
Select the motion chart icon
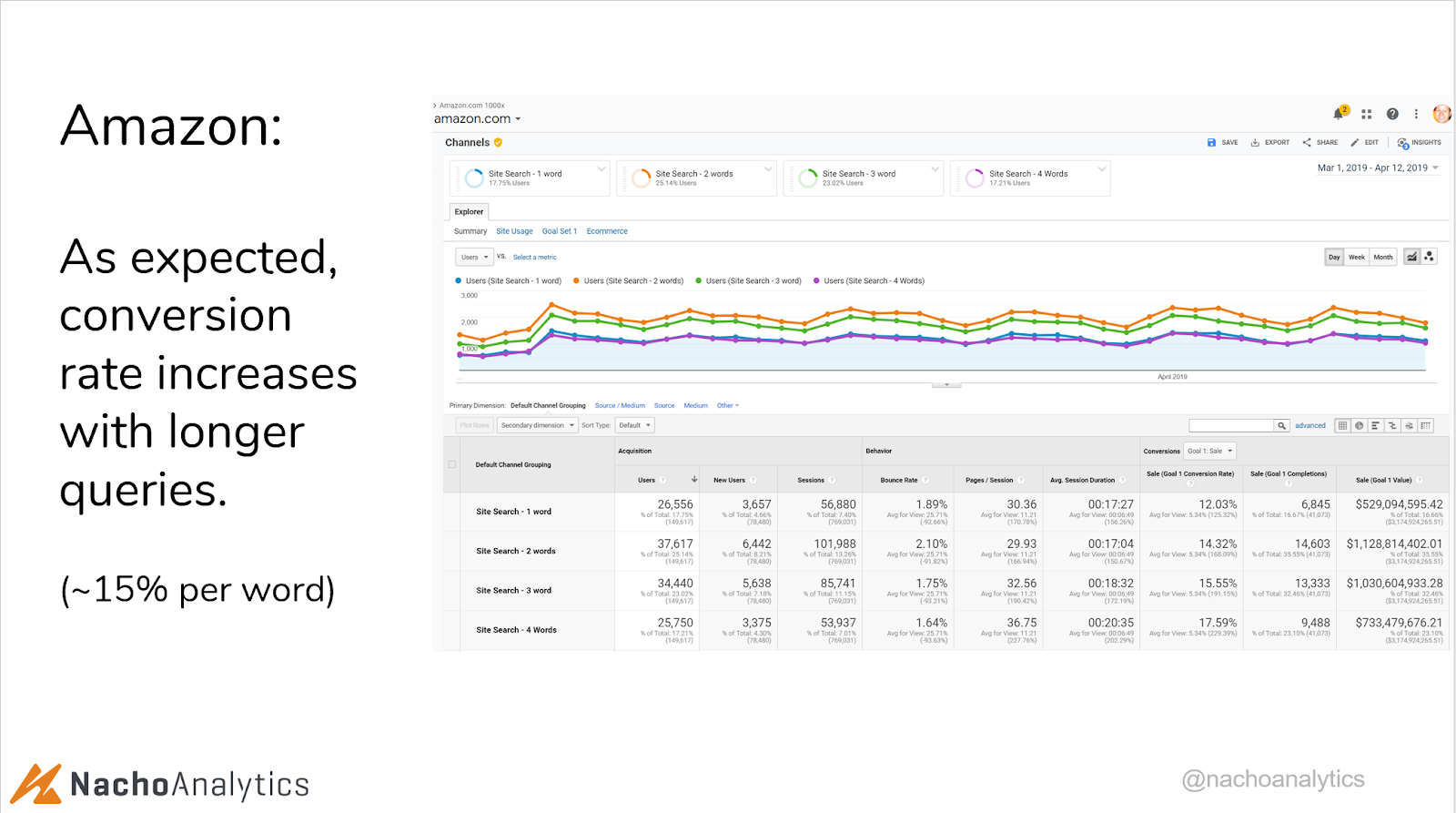pyautogui.click(x=1429, y=257)
